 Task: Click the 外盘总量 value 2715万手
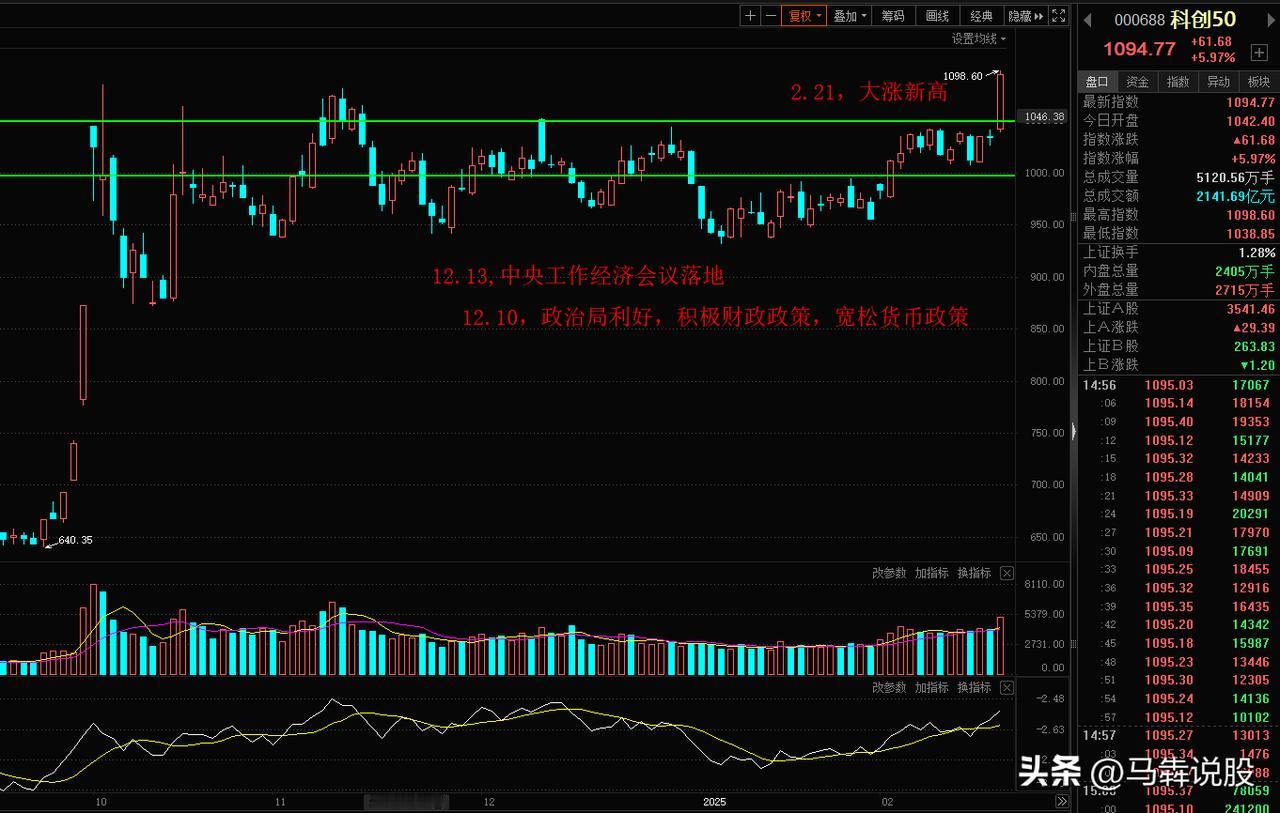[1246, 290]
